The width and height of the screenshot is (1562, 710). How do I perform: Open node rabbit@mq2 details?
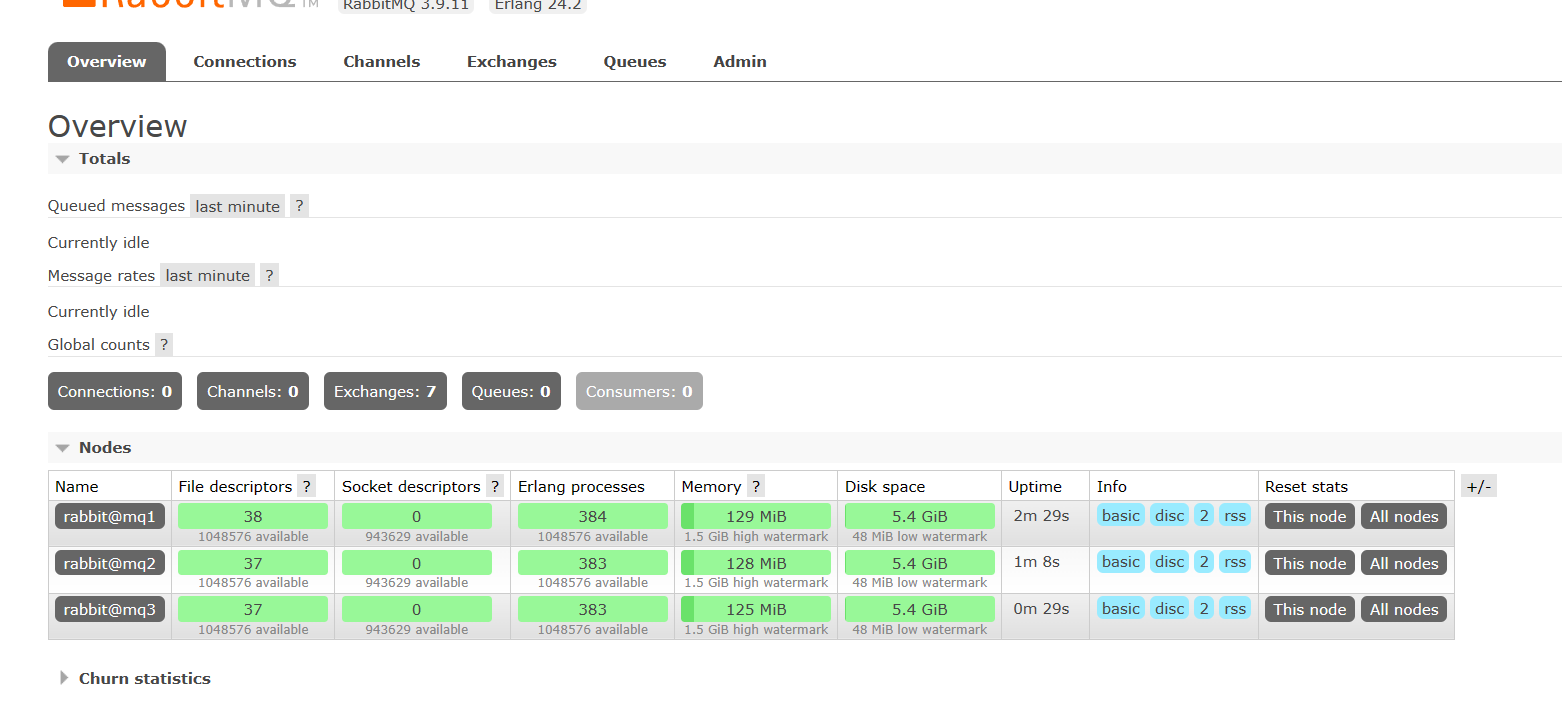[x=110, y=563]
